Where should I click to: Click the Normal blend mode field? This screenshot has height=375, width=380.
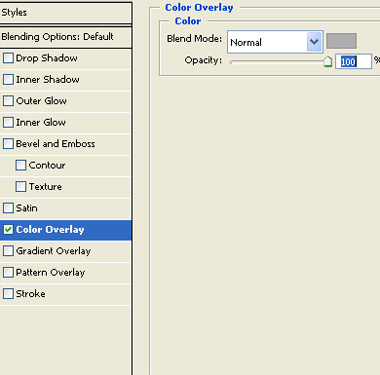275,42
